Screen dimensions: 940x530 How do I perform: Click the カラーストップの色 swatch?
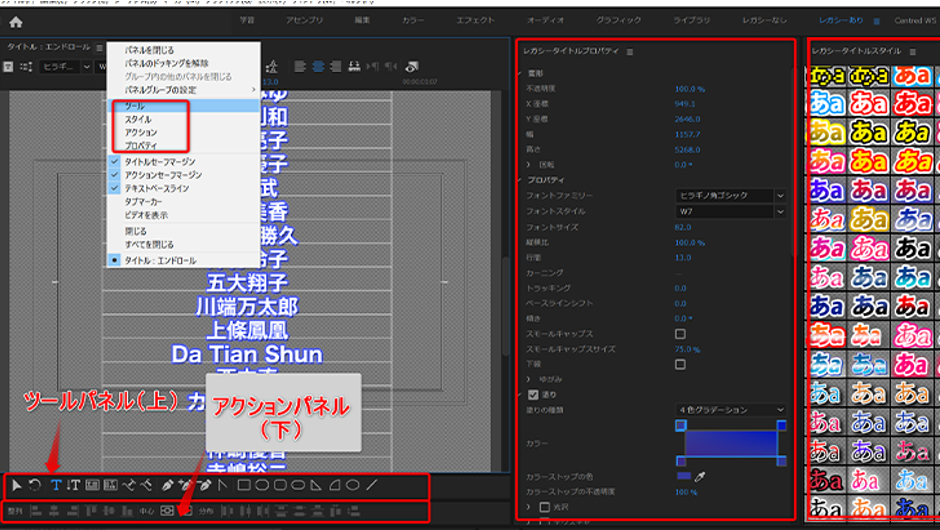click(683, 476)
